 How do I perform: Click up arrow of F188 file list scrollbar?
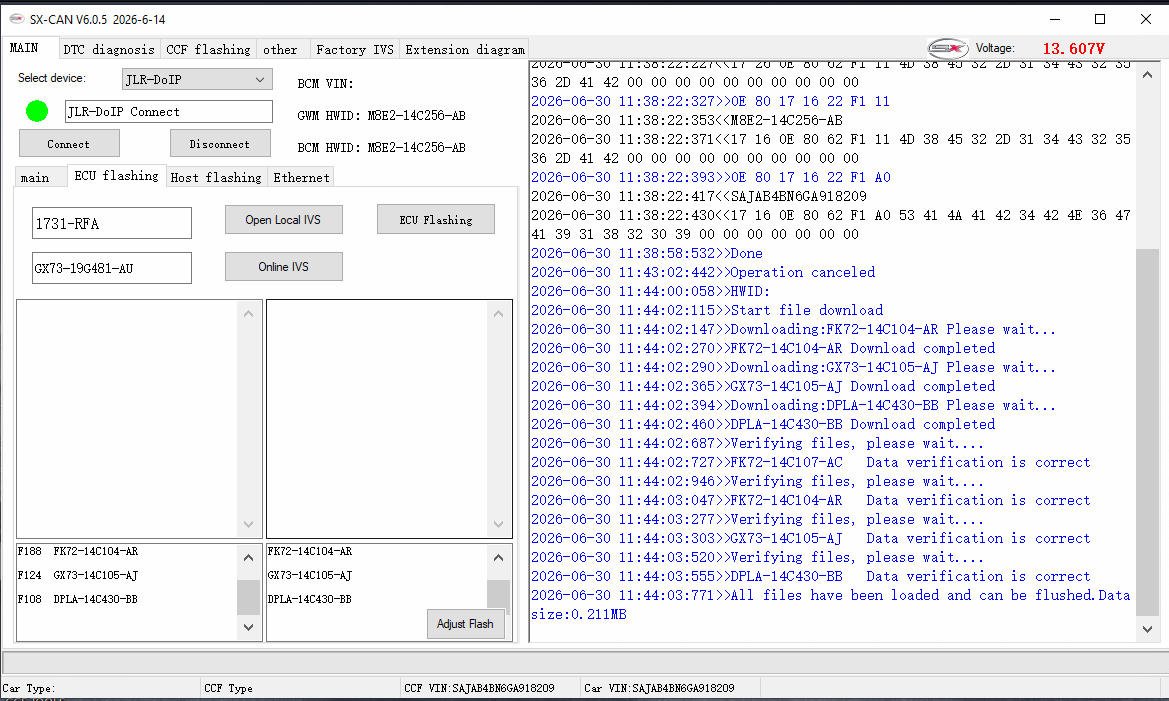click(249, 558)
